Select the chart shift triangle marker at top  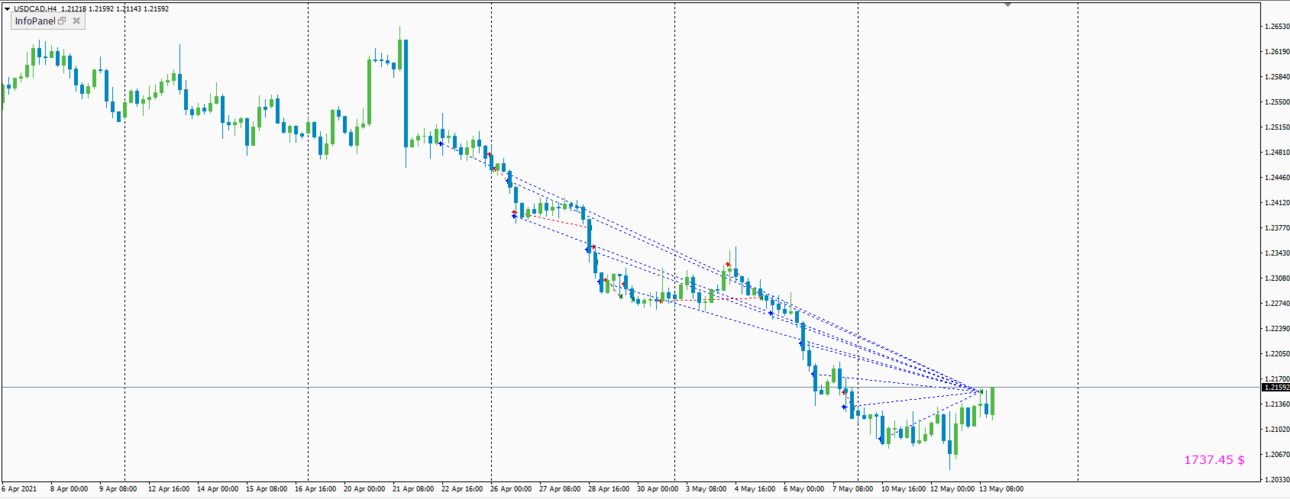pos(1008,5)
